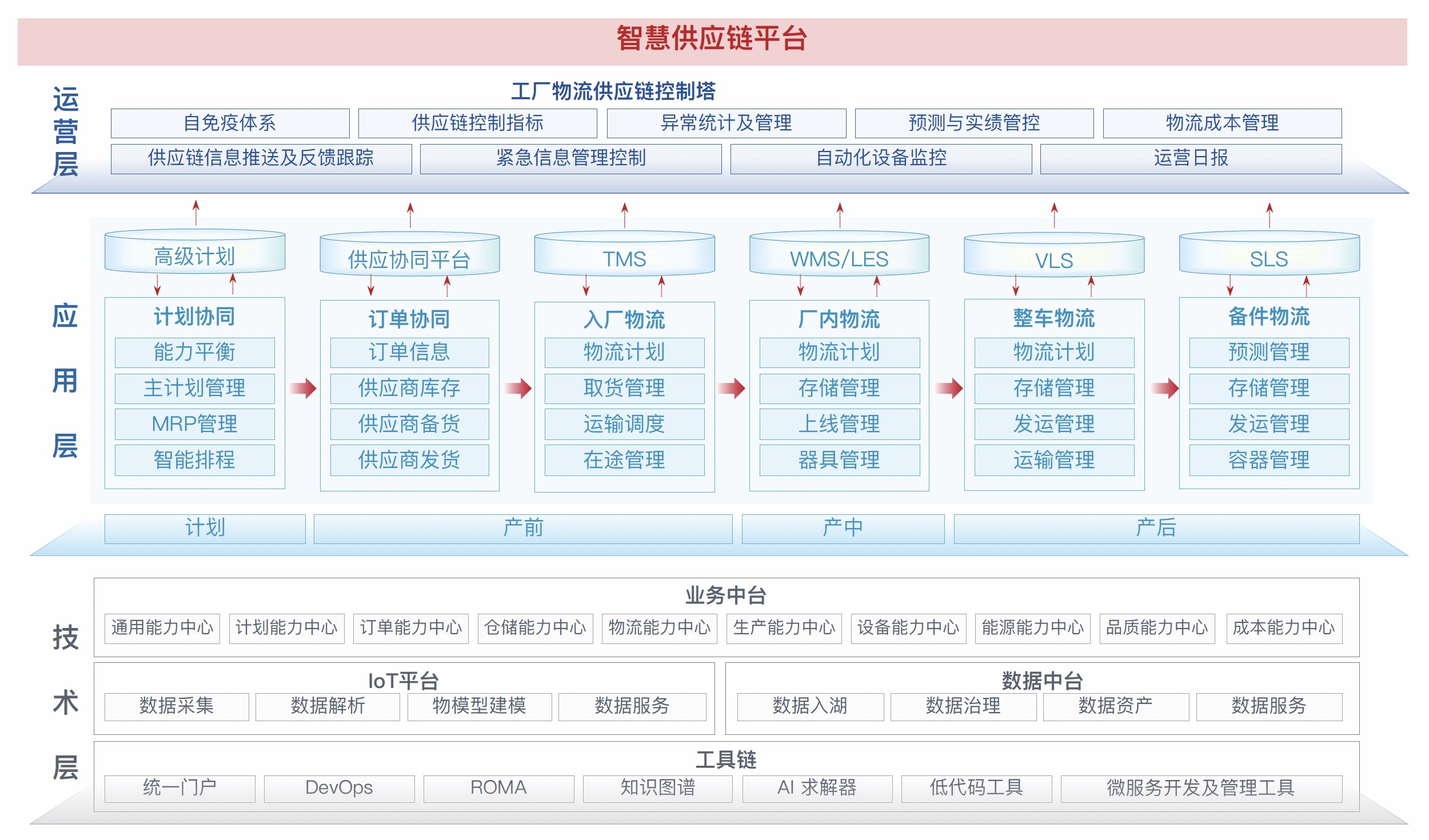
Task: Click 取货管理 under 入厂物流
Action: [624, 388]
